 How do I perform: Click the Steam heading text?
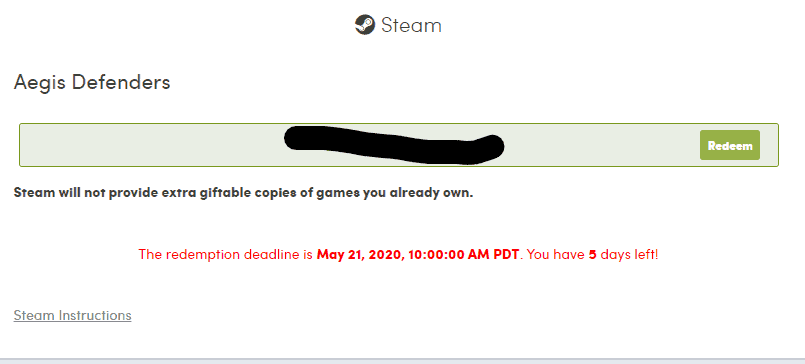pos(411,25)
